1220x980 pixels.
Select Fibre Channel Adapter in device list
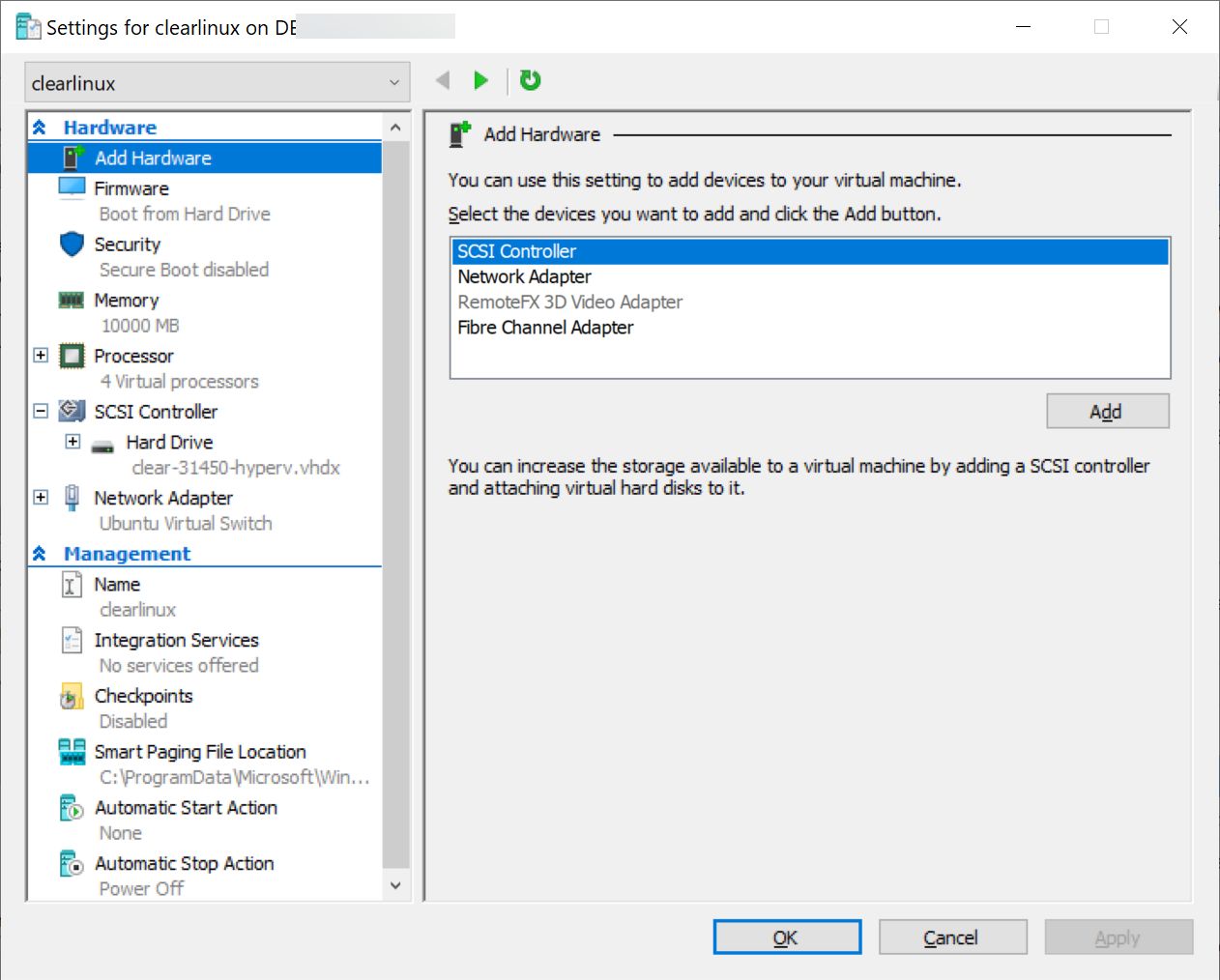(x=810, y=328)
